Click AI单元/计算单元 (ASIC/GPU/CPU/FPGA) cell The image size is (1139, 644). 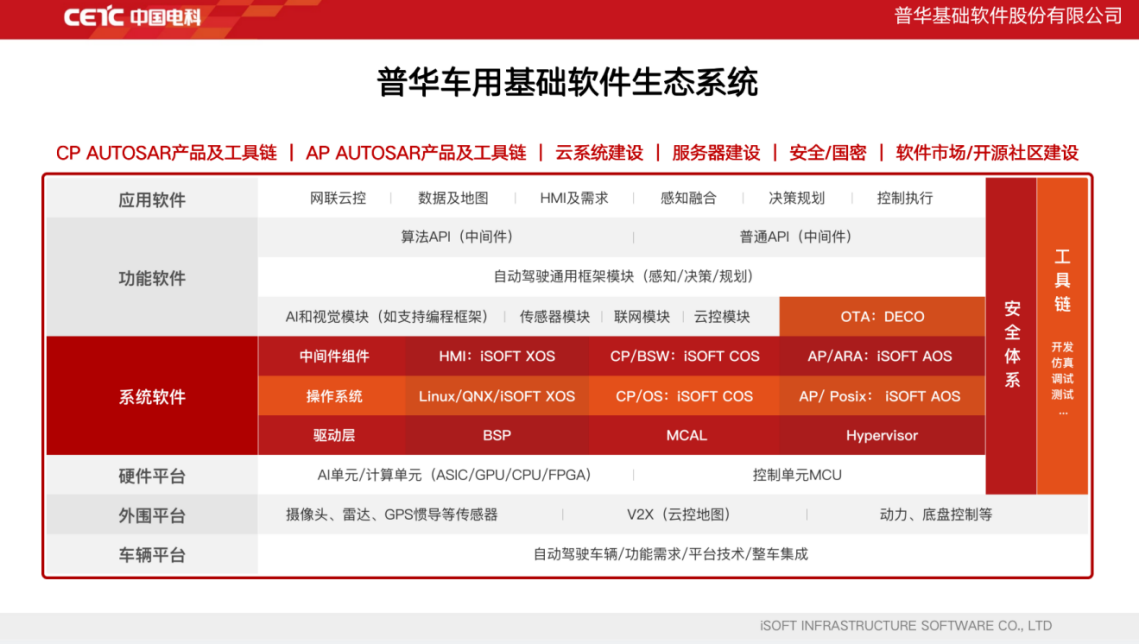[454, 475]
